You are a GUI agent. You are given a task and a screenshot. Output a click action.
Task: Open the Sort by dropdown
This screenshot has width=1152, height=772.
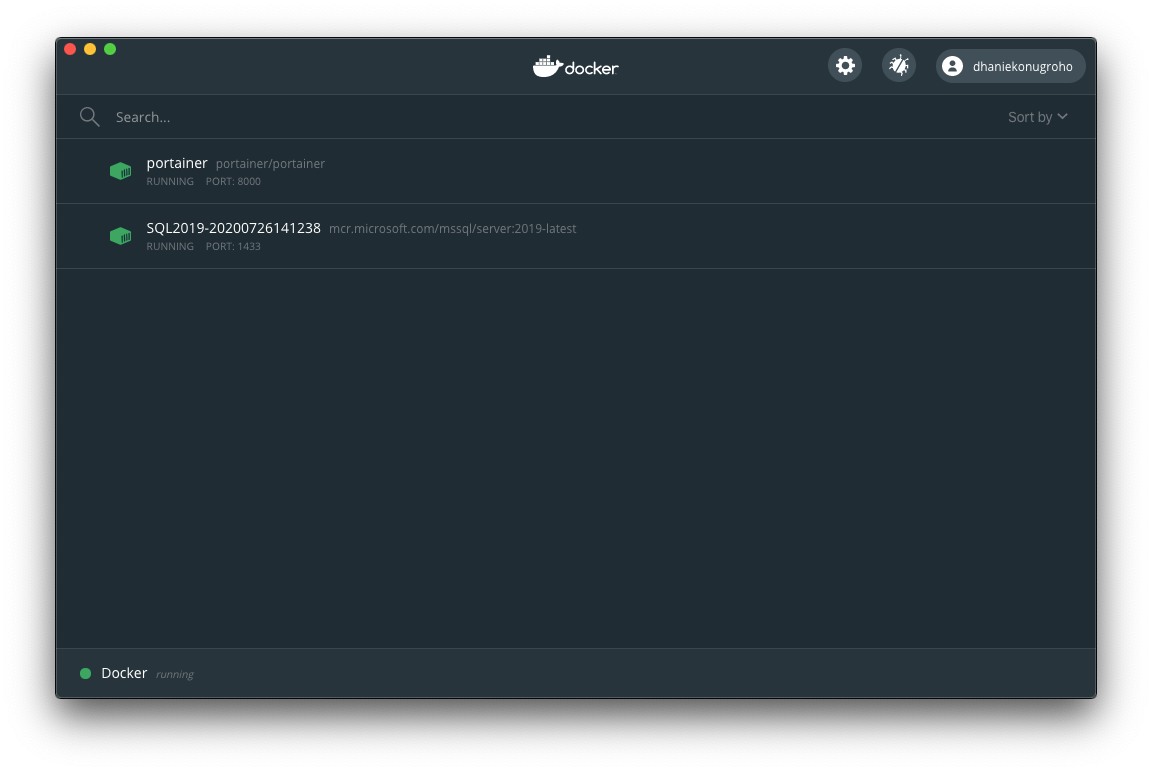point(1030,117)
